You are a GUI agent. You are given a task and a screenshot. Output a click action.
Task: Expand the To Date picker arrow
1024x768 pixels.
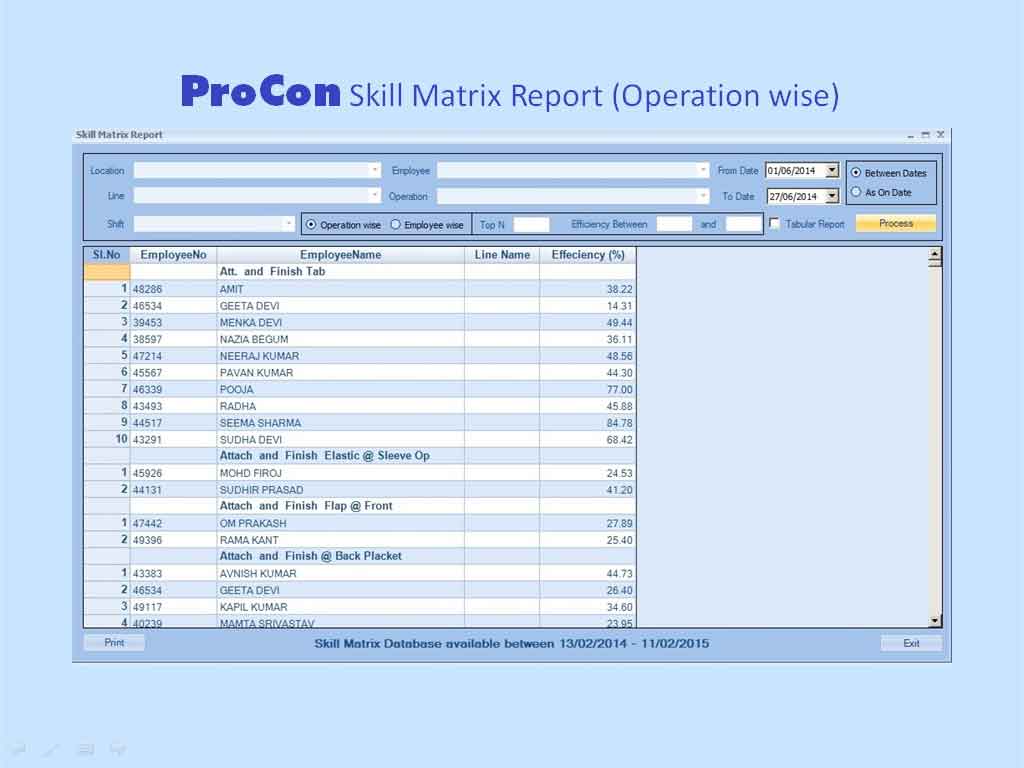[x=832, y=196]
